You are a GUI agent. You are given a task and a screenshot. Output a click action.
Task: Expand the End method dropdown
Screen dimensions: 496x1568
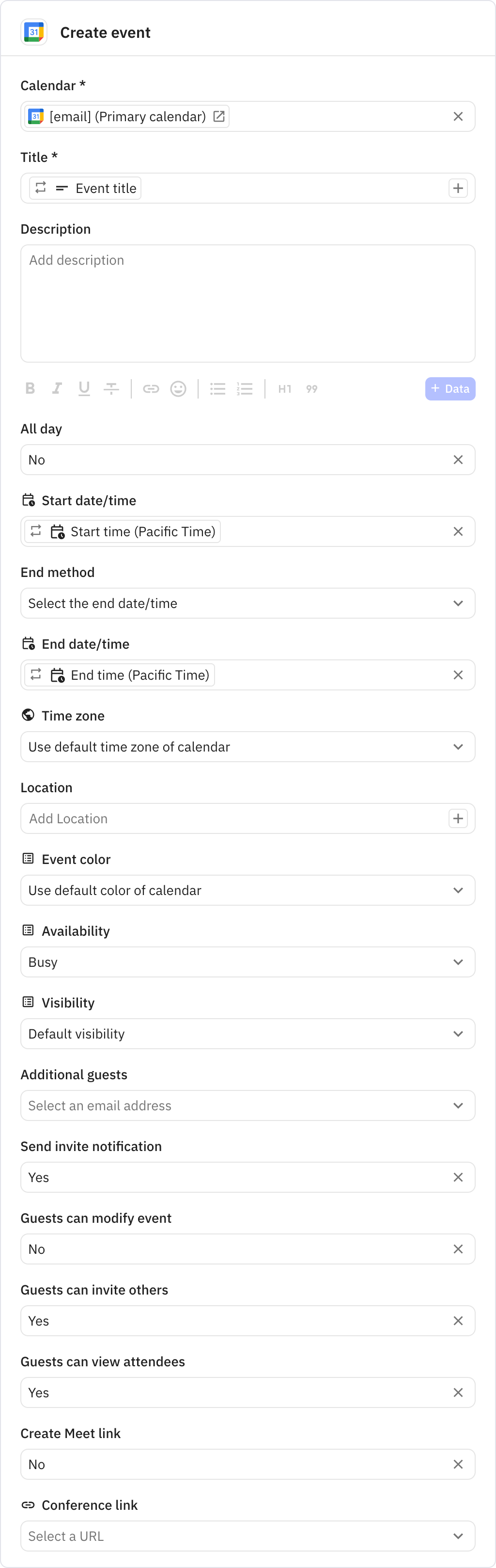458,603
